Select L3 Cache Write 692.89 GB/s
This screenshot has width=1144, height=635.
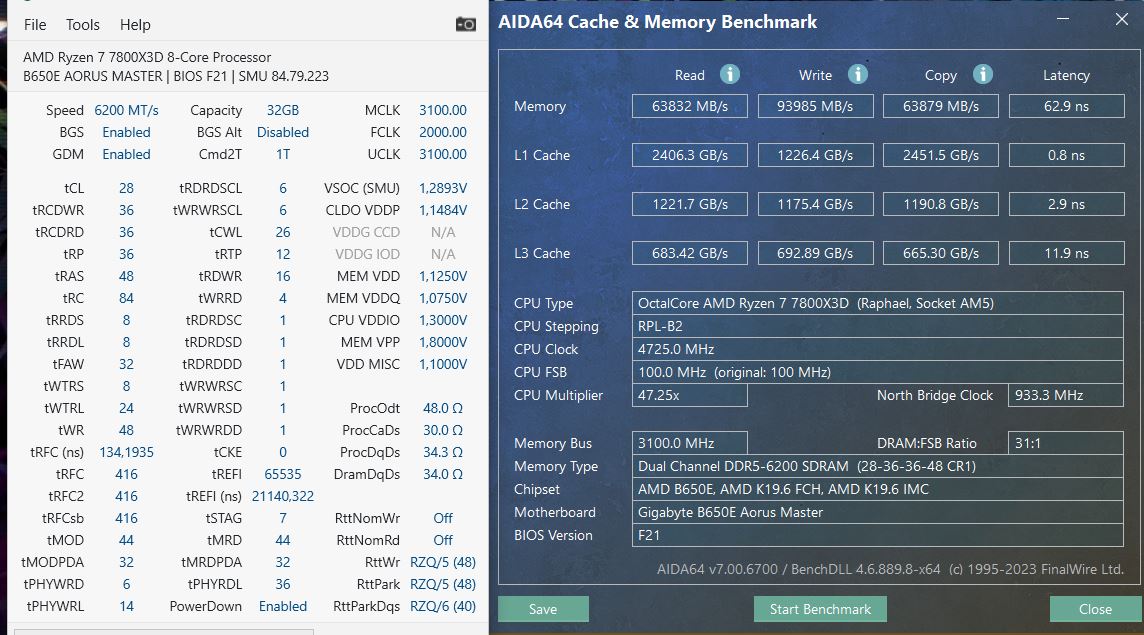[x=815, y=253]
